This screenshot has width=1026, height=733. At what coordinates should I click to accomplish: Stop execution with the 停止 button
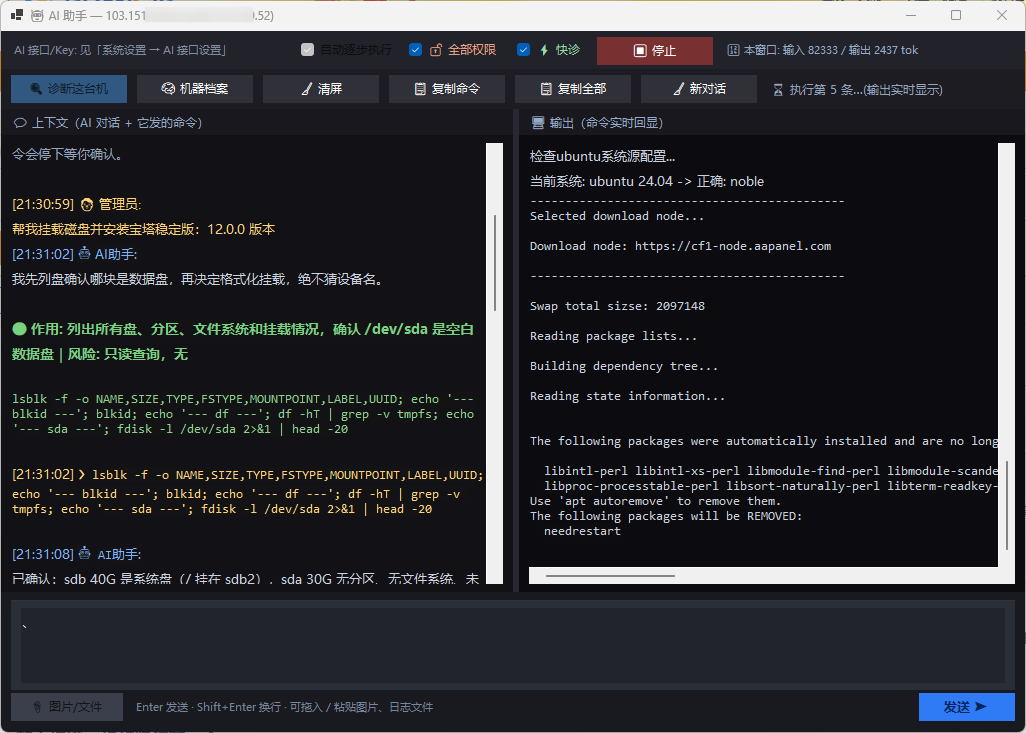click(655, 50)
